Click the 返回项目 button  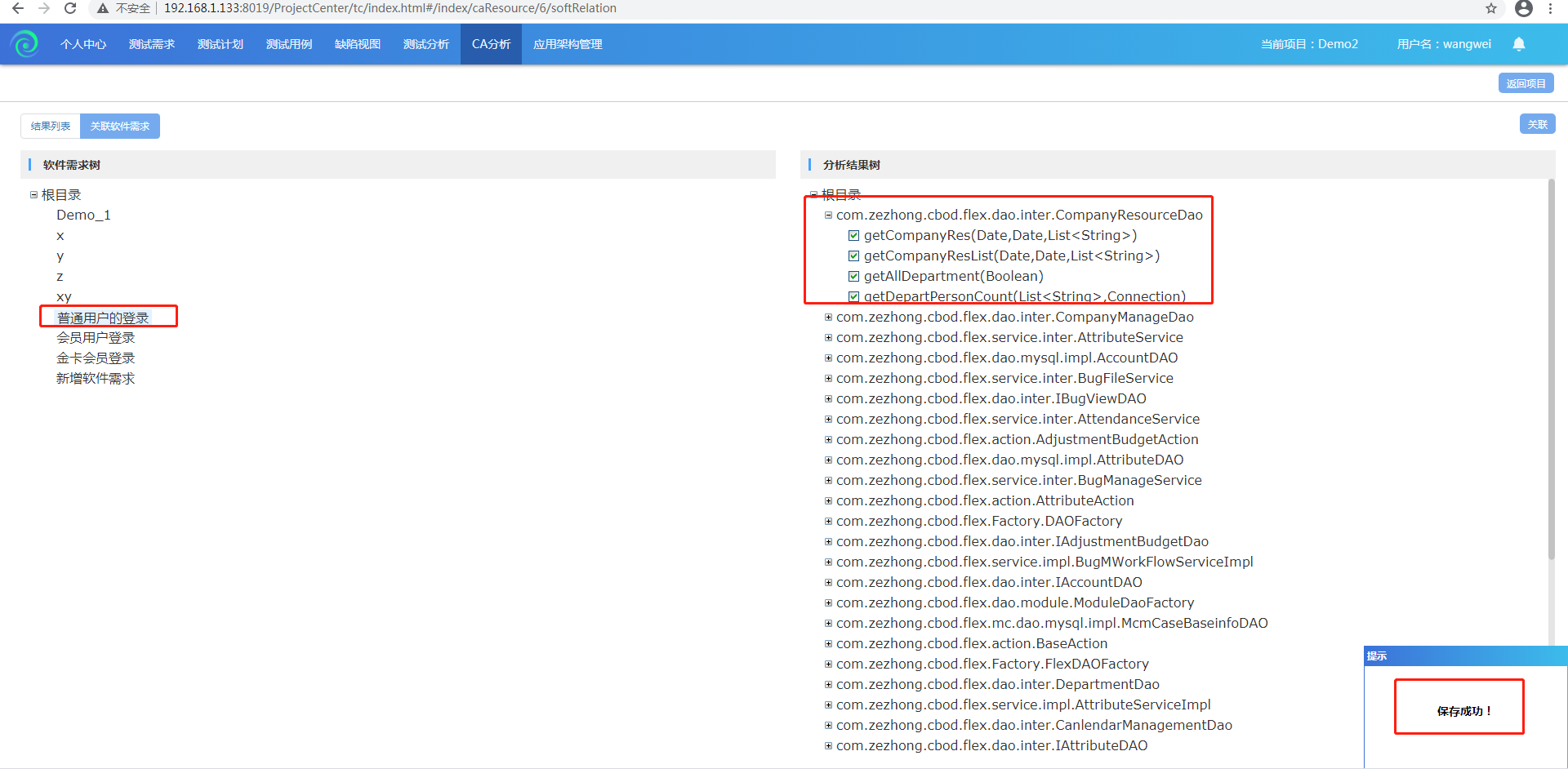click(1525, 83)
